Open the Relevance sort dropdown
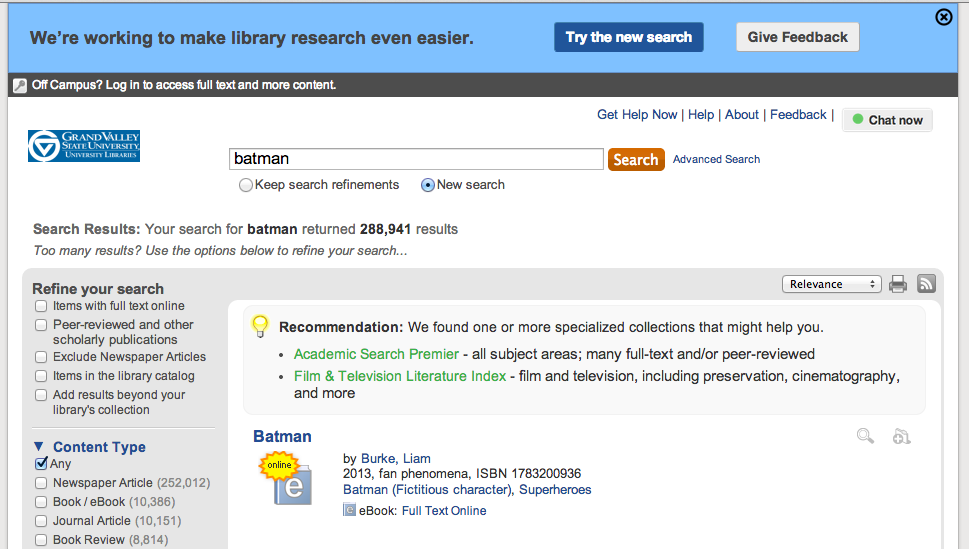This screenshot has height=549, width=969. [x=831, y=284]
